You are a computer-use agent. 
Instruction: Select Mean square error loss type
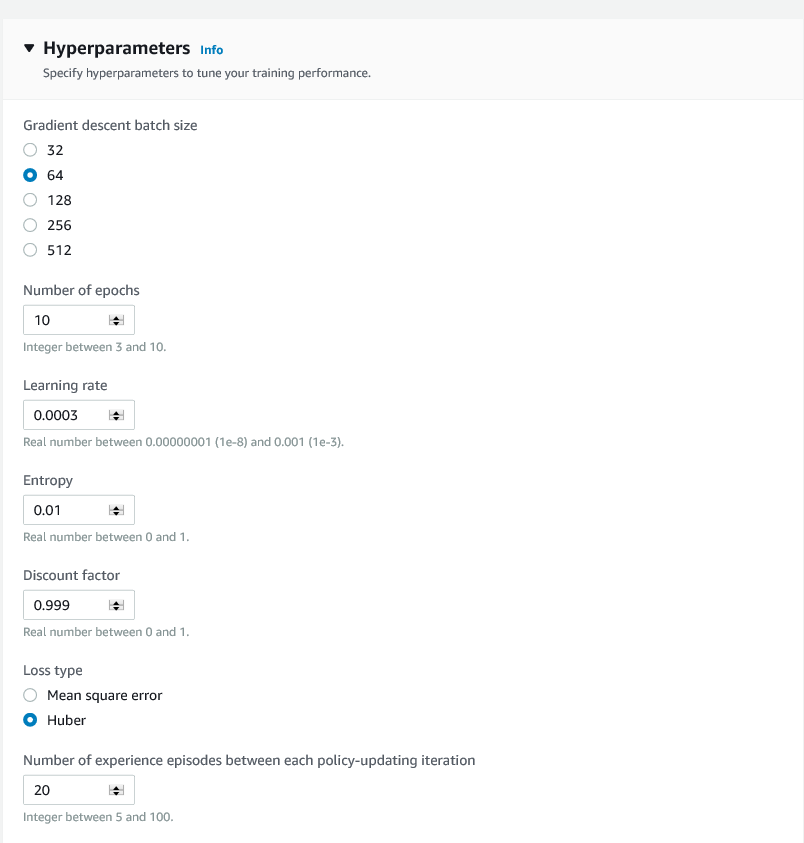[30, 694]
